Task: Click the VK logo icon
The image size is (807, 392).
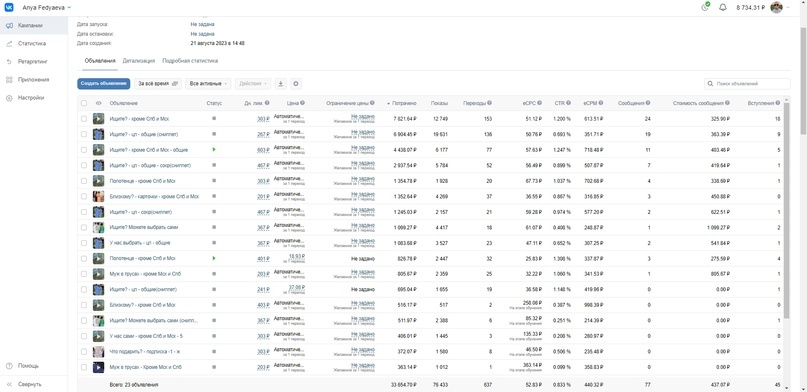Action: click(9, 7)
